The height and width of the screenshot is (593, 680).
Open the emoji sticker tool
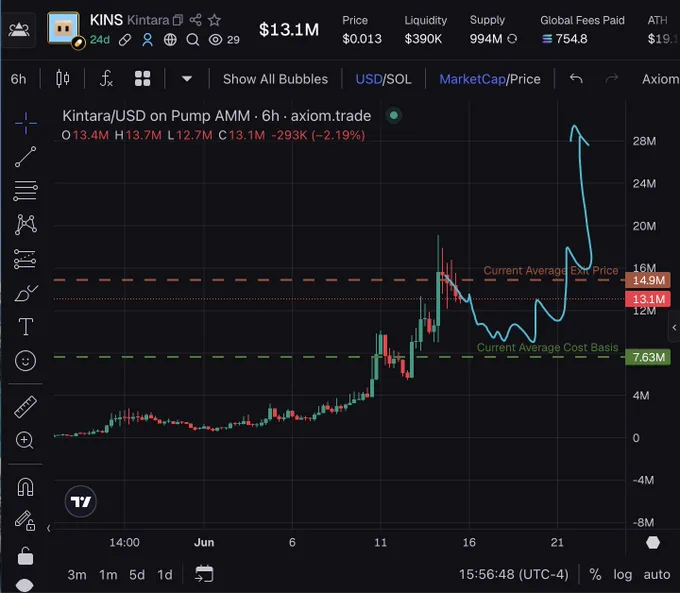pyautogui.click(x=26, y=360)
